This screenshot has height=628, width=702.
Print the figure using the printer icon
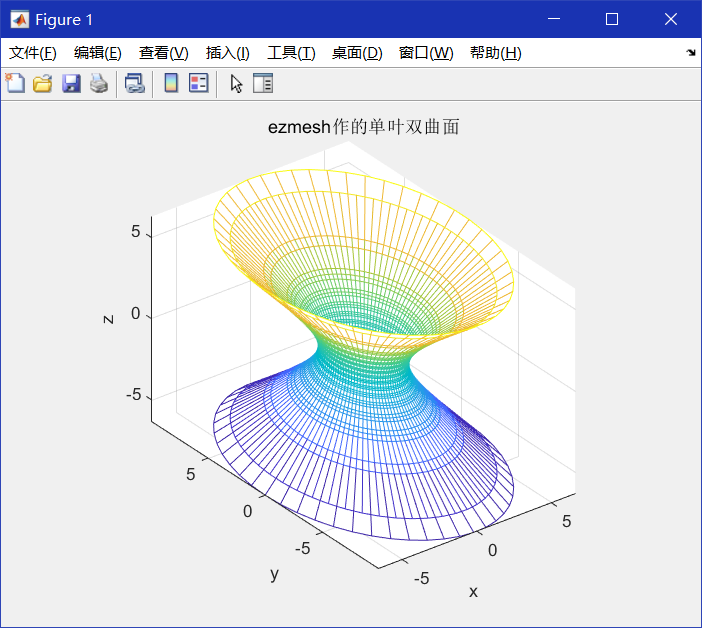tap(98, 83)
